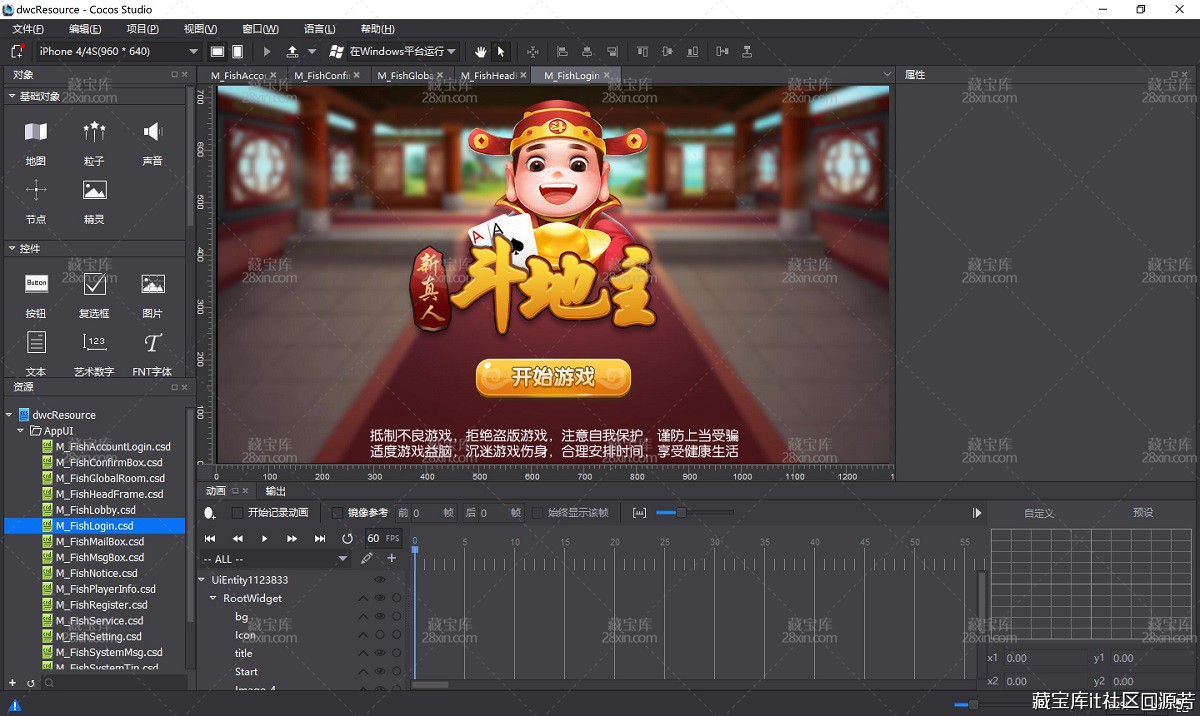Click the add animation plus icon
Image resolution: width=1200 pixels, height=716 pixels.
391,558
